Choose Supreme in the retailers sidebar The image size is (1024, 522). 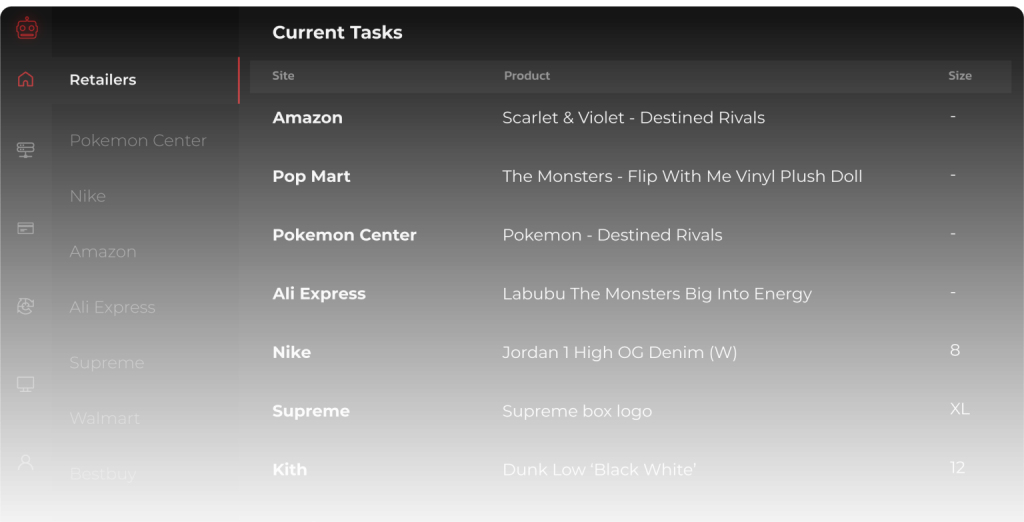(107, 363)
